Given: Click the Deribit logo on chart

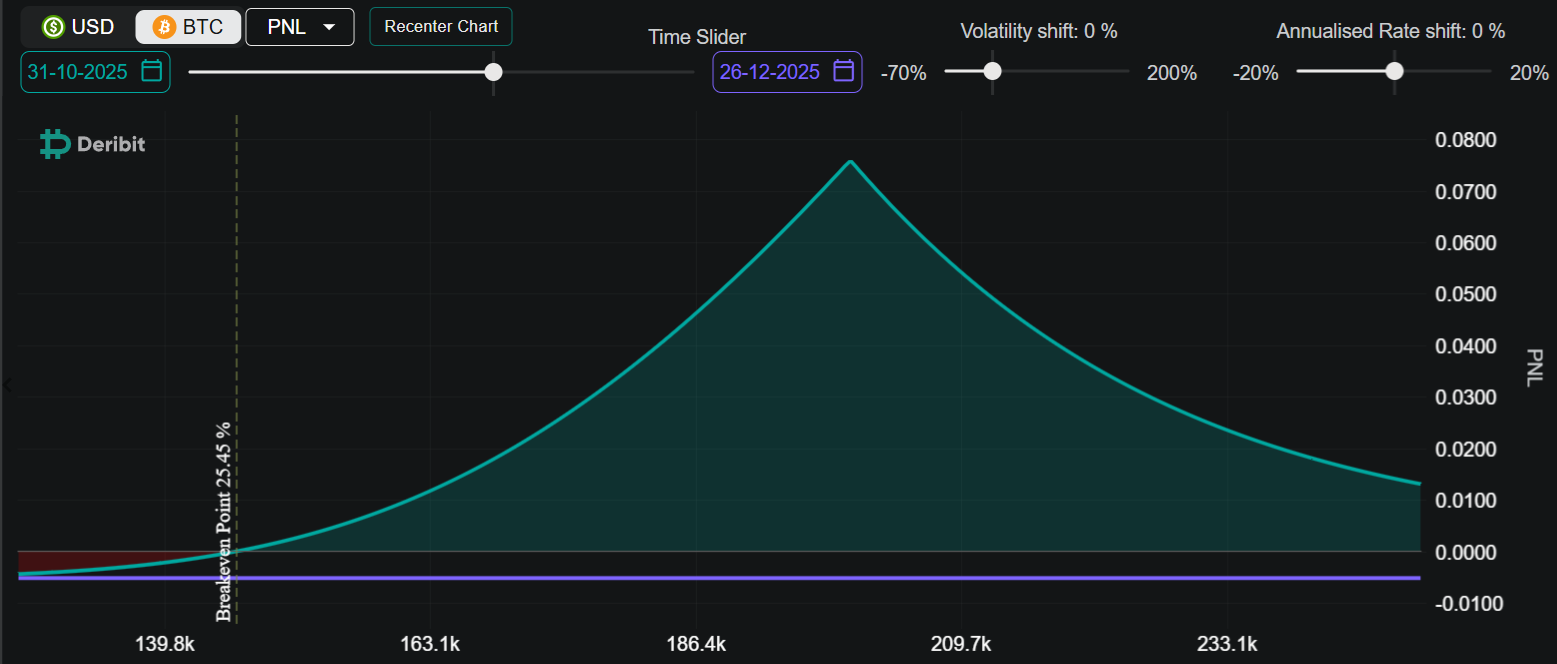Looking at the screenshot, I should (93, 145).
